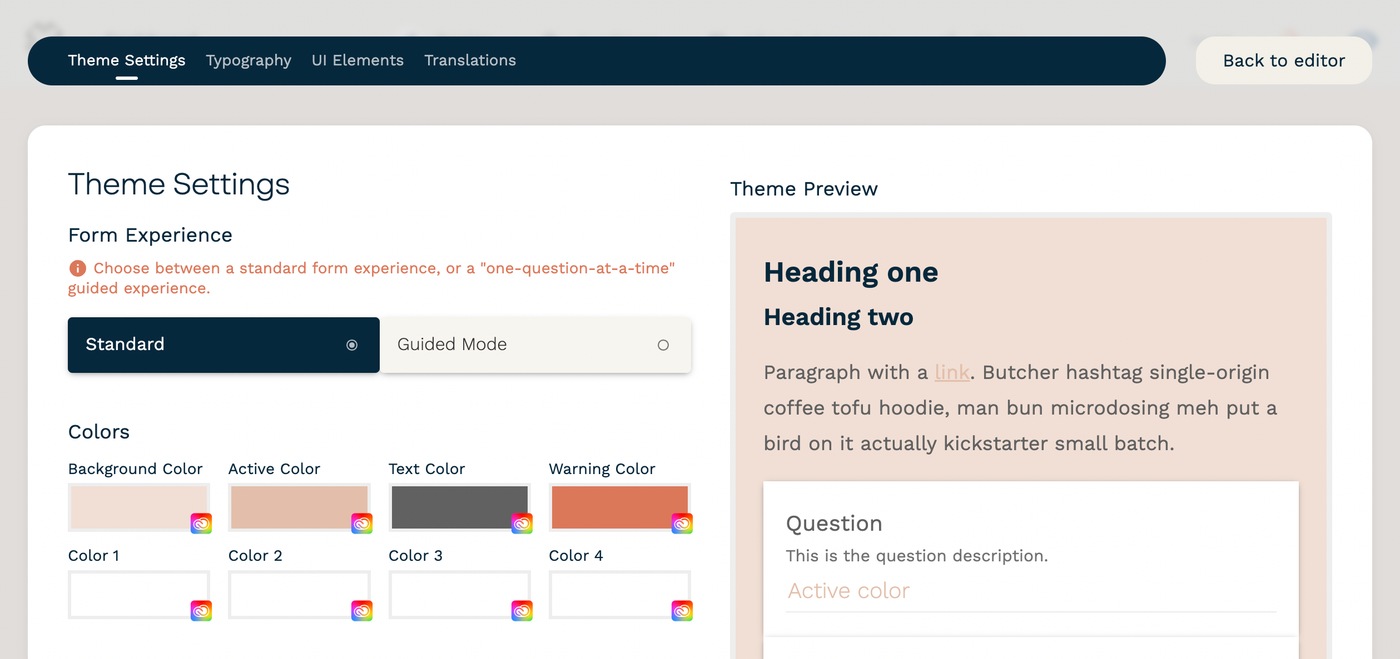The image size is (1400, 659).
Task: Open the Typography tab
Action: (x=248, y=60)
